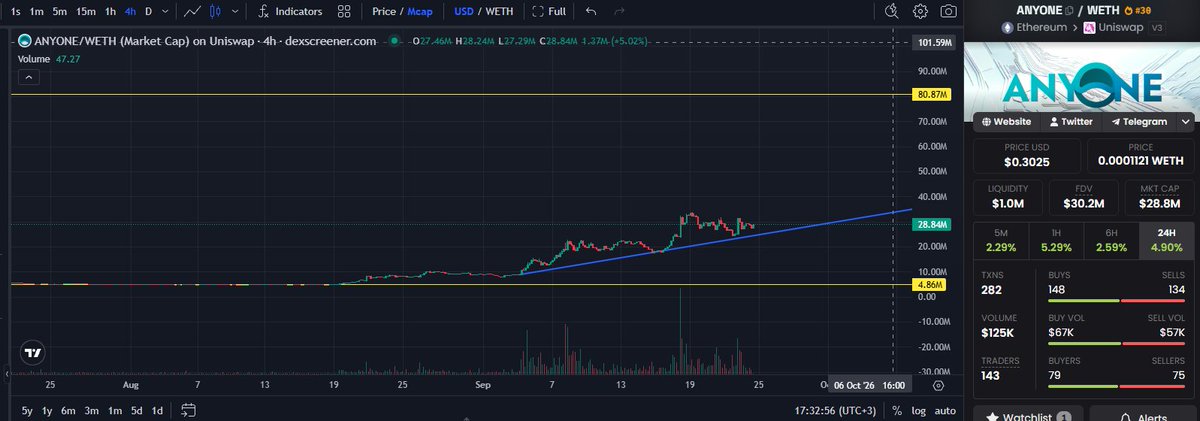Toggle log scale
This screenshot has height=421, width=1200.
[917, 411]
